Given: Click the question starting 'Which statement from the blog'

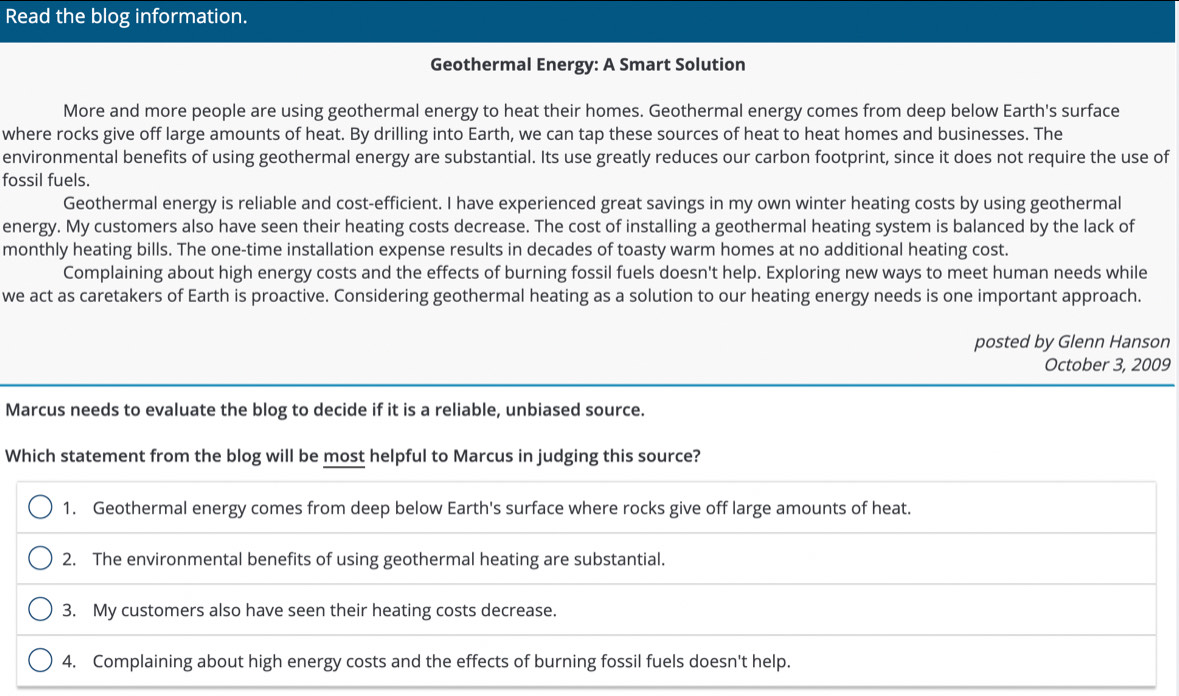Looking at the screenshot, I should tap(352, 457).
